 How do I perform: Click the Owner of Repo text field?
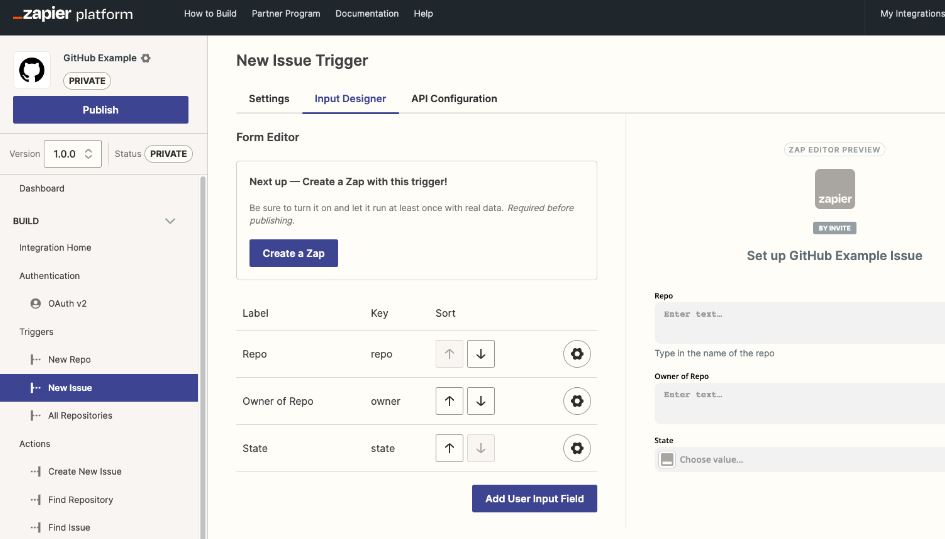(x=800, y=403)
